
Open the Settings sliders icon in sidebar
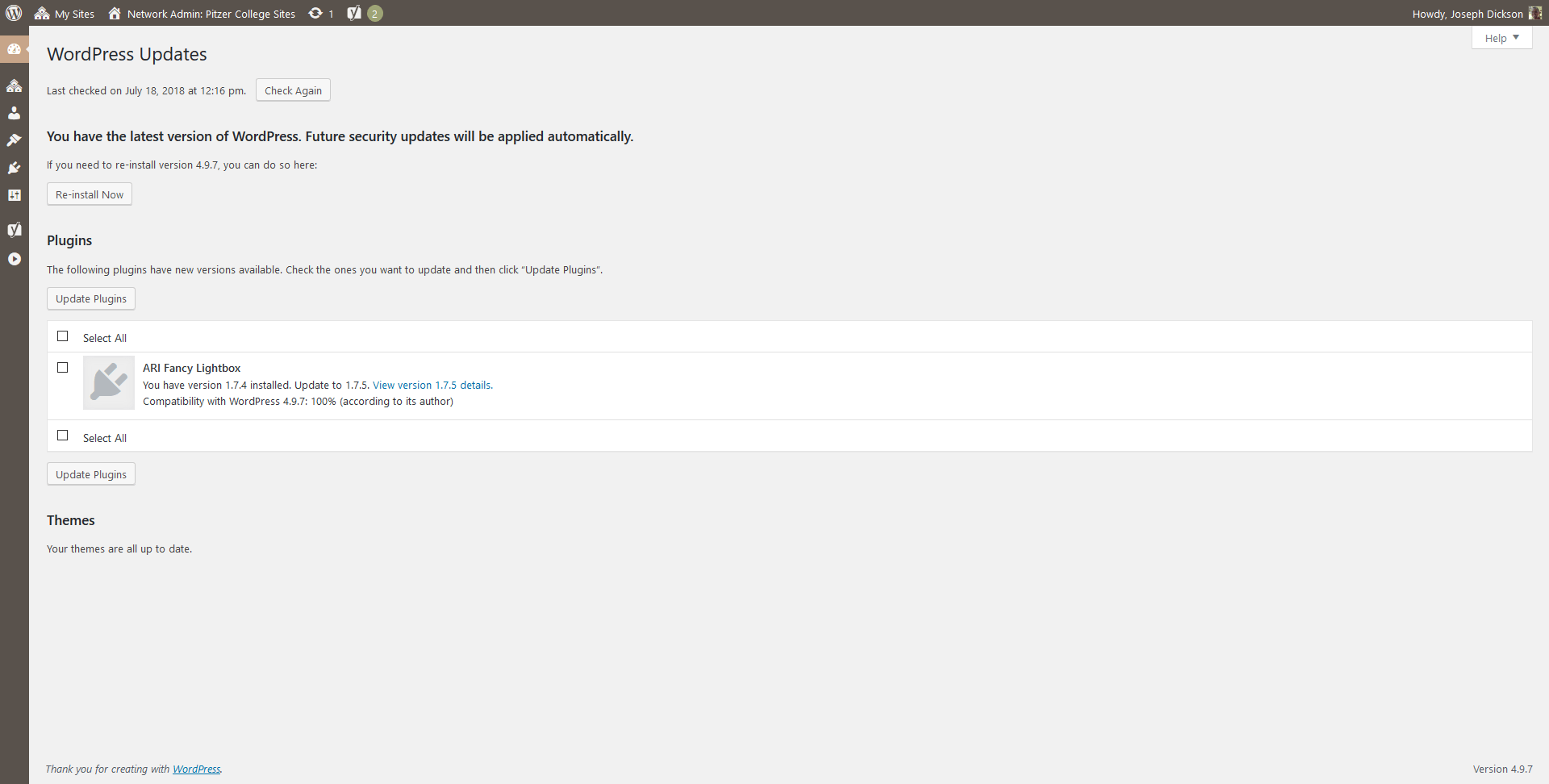[14, 195]
